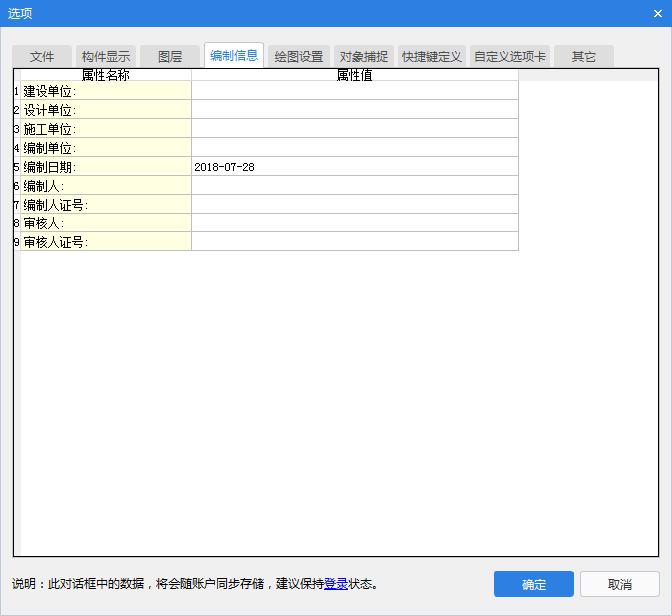This screenshot has width=672, height=616.
Task: Click the 确定 button
Action: [x=533, y=584]
